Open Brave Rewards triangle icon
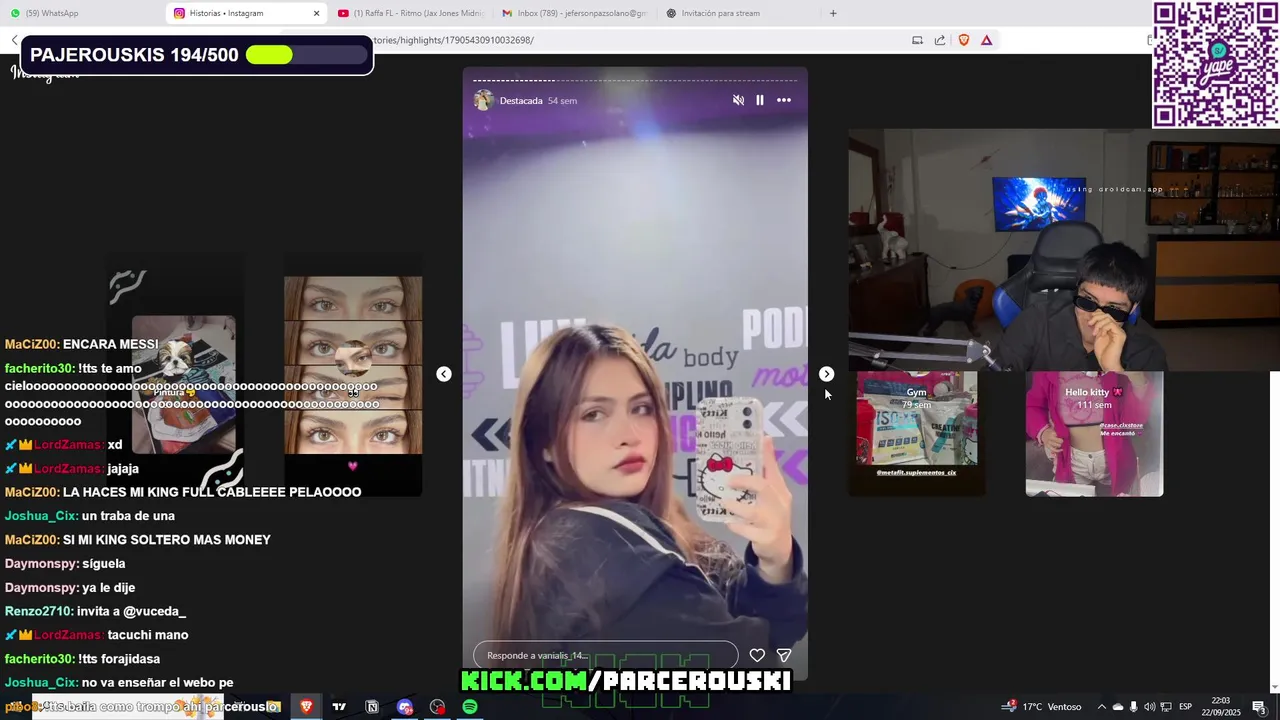 click(x=987, y=40)
